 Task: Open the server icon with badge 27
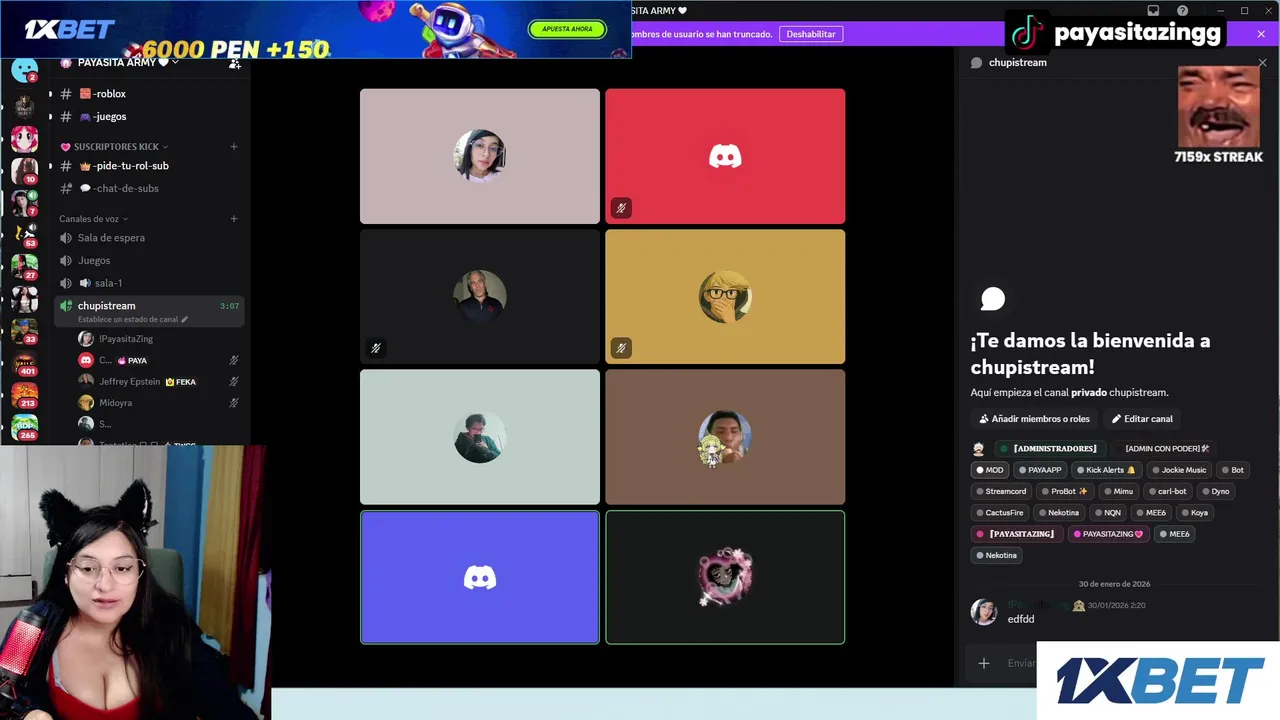(x=25, y=267)
